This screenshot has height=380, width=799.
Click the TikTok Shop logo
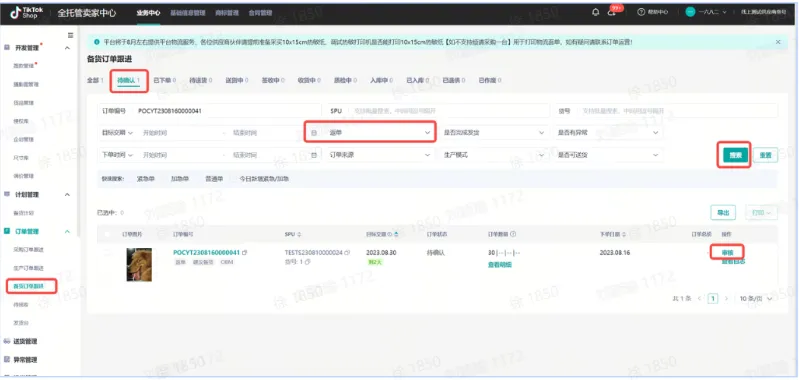coord(27,12)
